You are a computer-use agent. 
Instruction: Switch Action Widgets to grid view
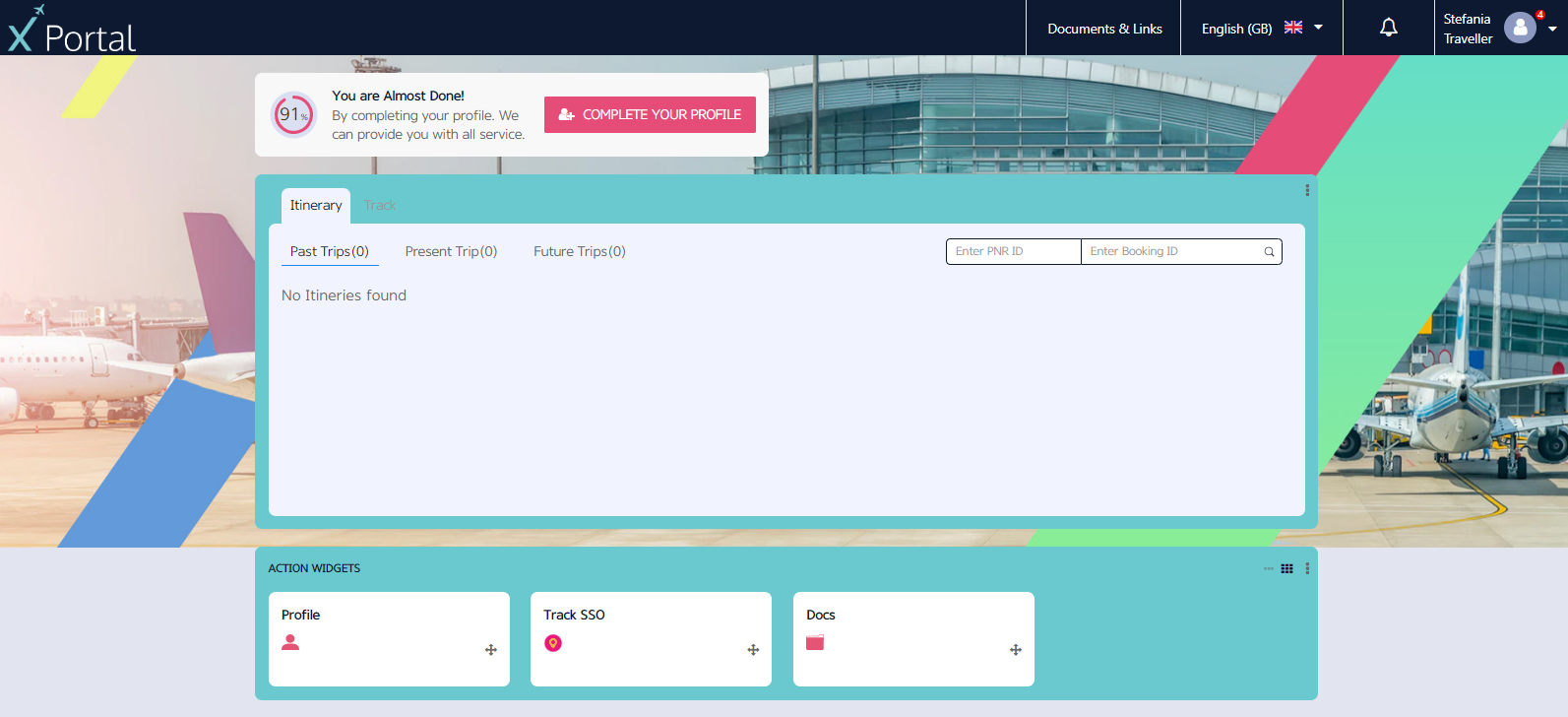[1286, 568]
